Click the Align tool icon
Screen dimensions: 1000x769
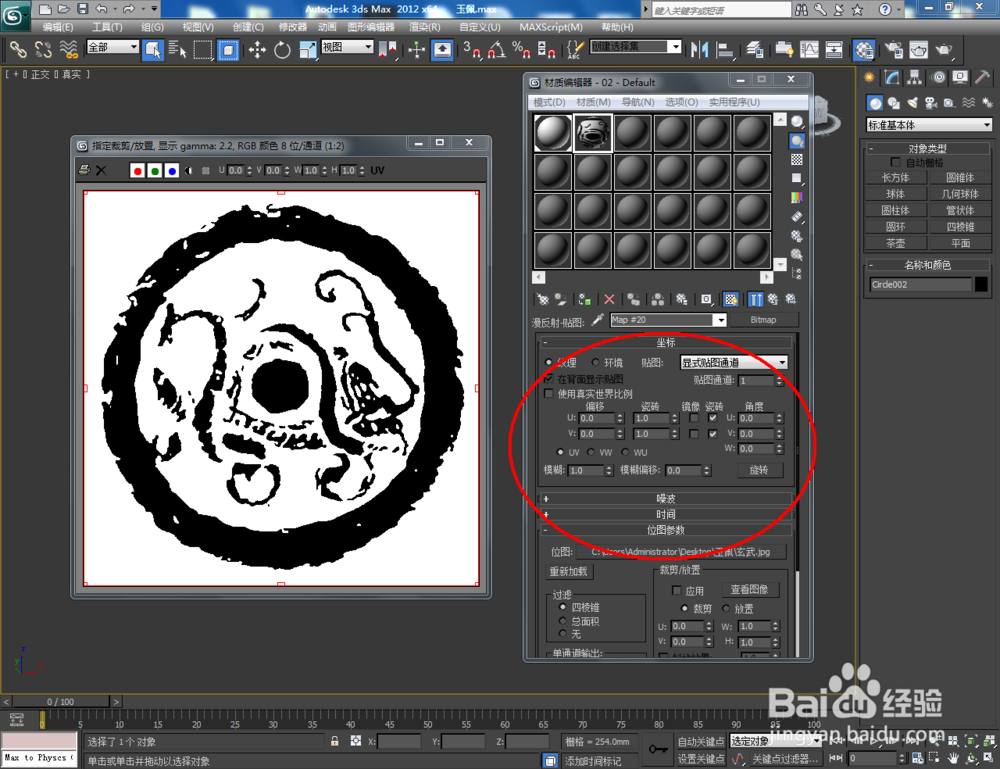(x=725, y=49)
